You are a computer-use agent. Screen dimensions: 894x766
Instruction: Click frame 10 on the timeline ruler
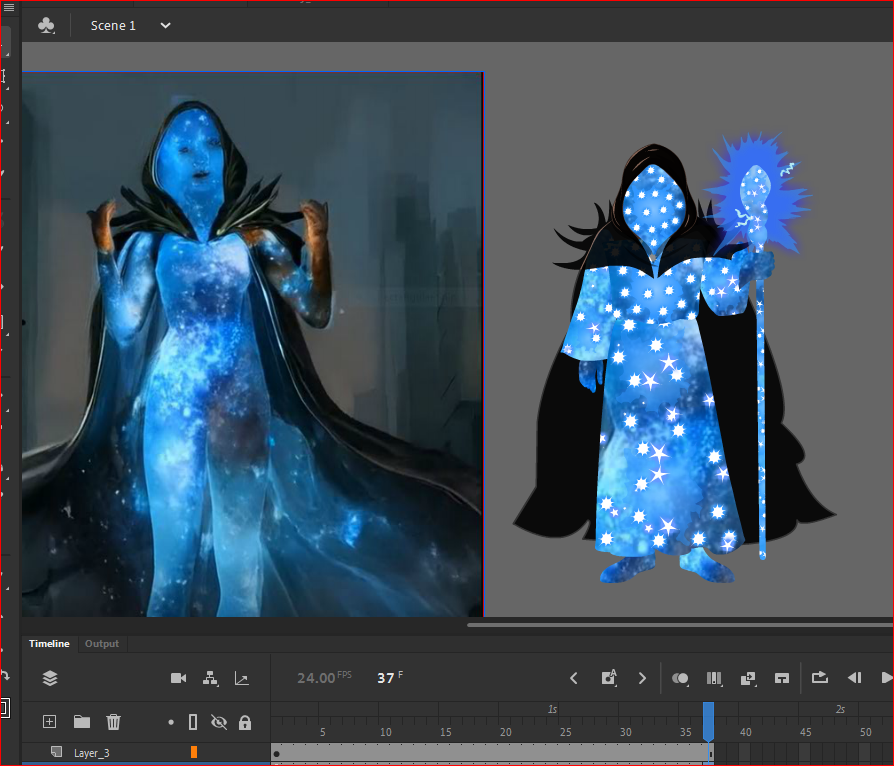click(x=385, y=732)
